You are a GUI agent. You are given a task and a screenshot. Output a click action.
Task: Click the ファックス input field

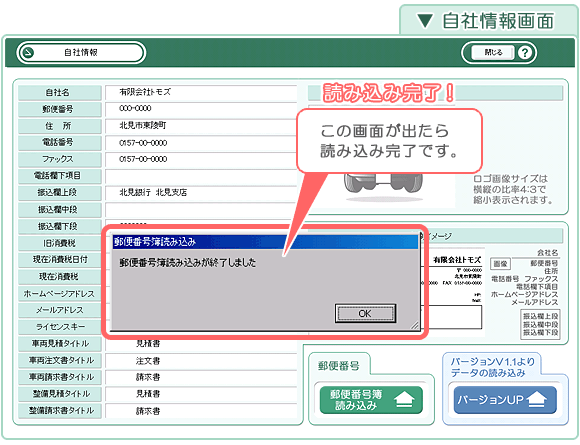click(201, 159)
